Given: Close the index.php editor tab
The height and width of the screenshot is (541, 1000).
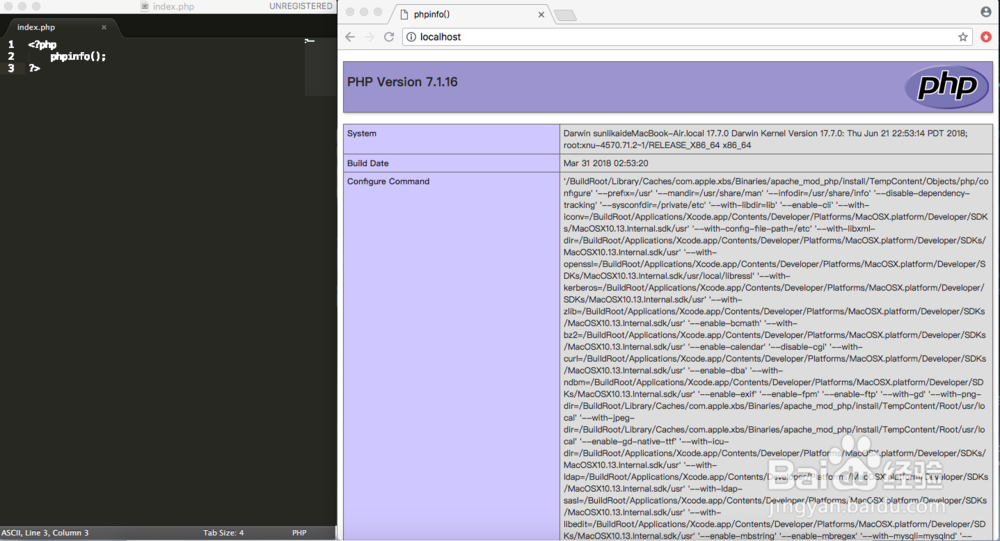Looking at the screenshot, I should [104, 27].
